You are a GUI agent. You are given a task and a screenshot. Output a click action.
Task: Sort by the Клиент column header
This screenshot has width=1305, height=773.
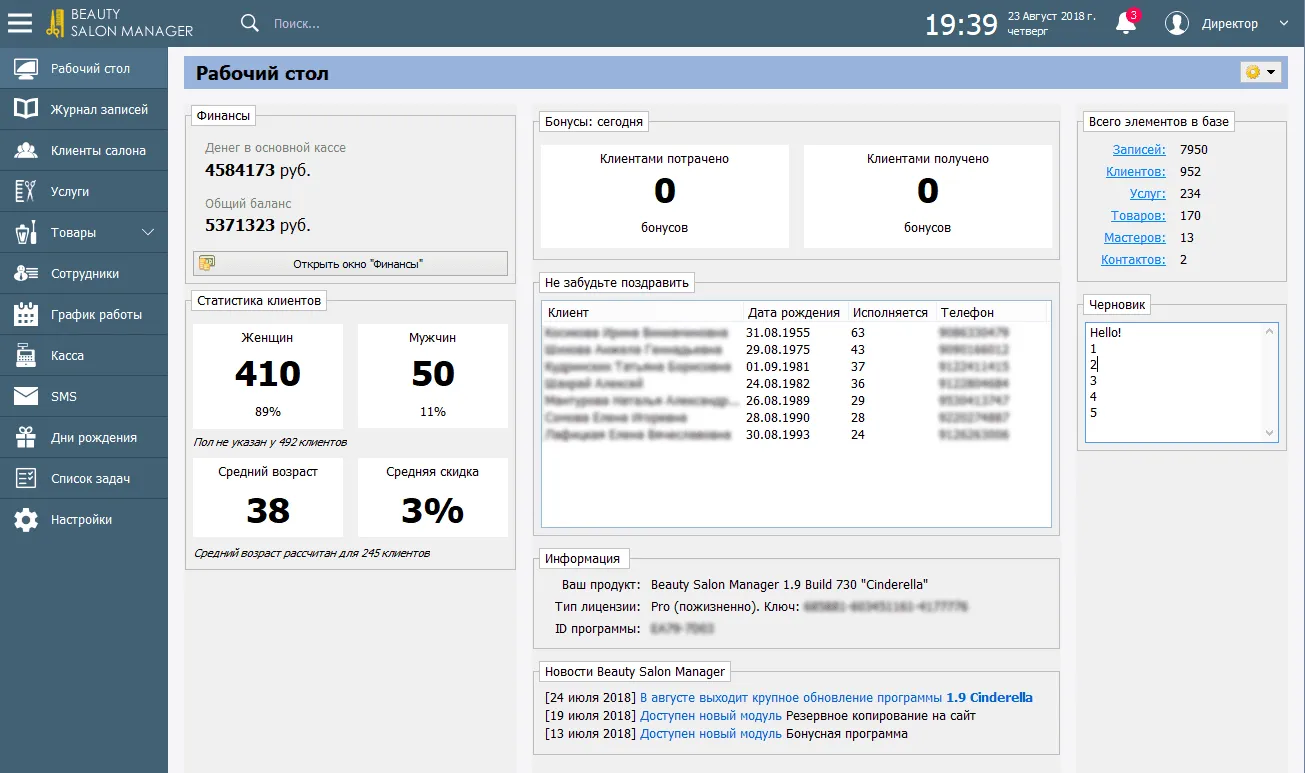click(643, 313)
